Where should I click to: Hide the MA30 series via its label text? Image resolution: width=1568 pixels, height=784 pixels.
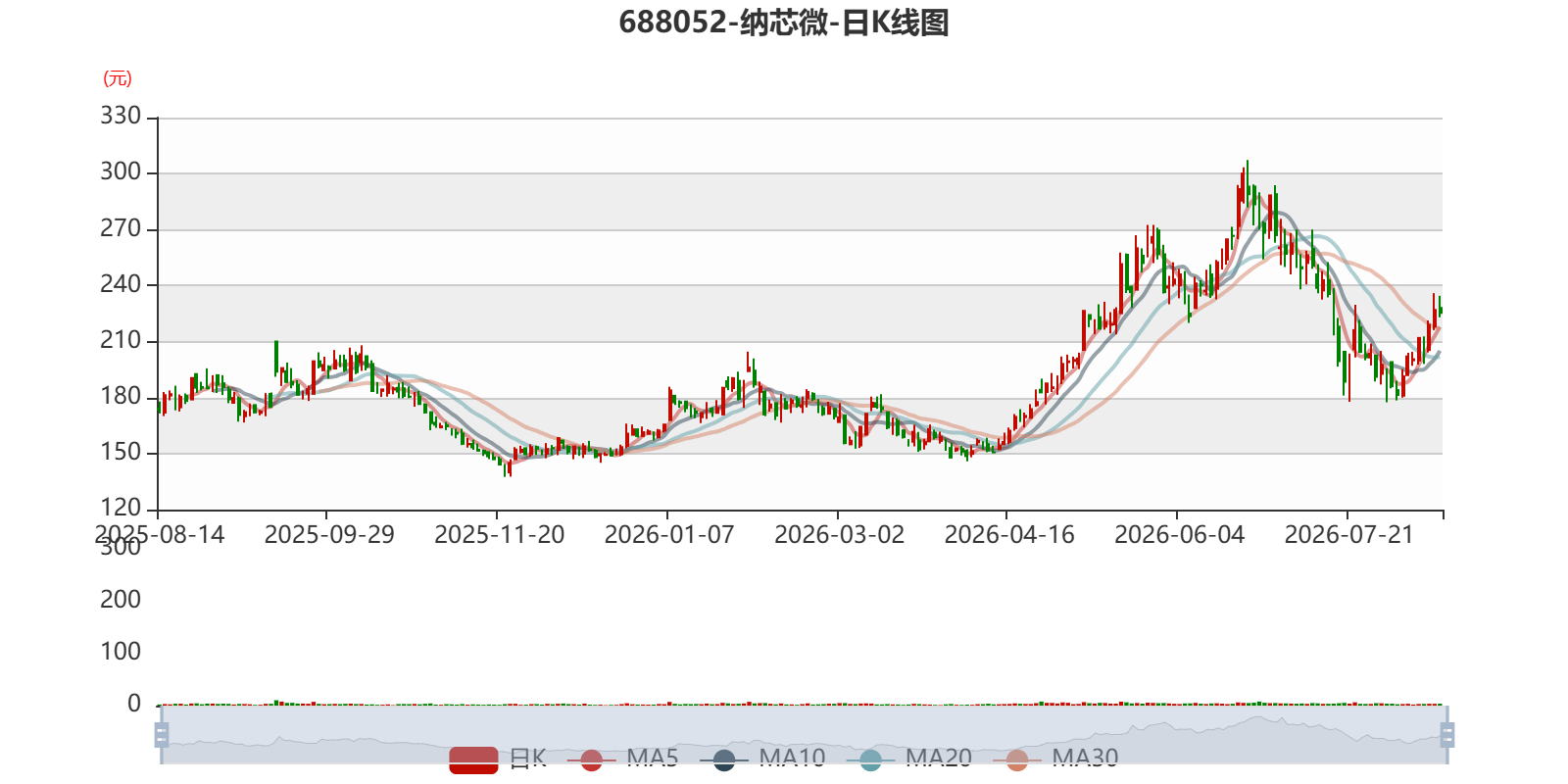(1085, 758)
